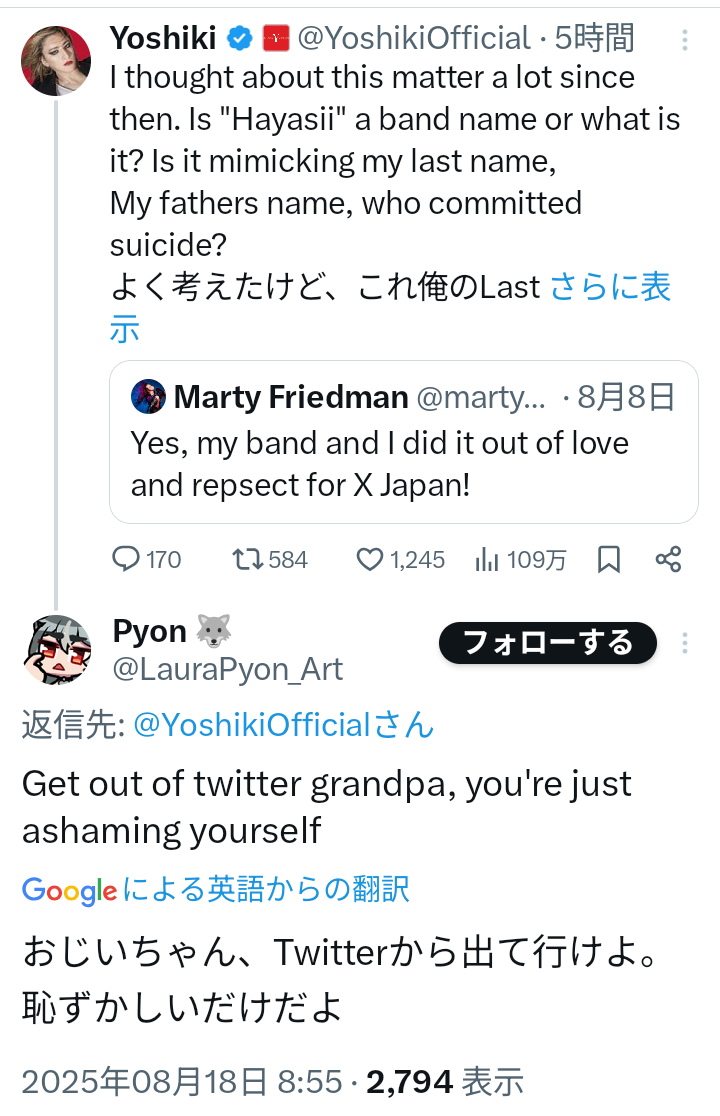
Task: Bookmark Yoshiki's tweet
Action: pos(608,559)
